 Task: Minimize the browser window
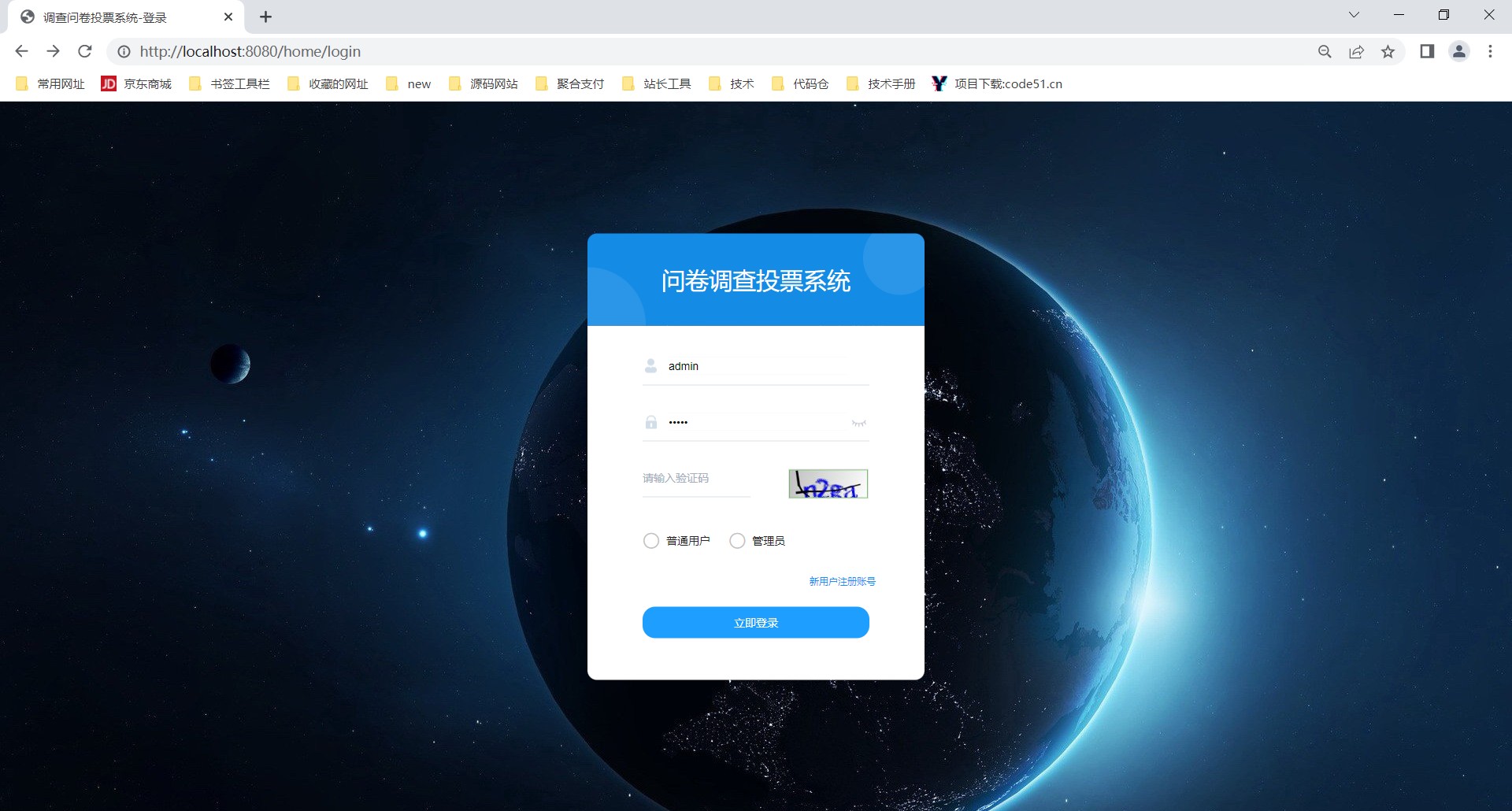point(1399,15)
